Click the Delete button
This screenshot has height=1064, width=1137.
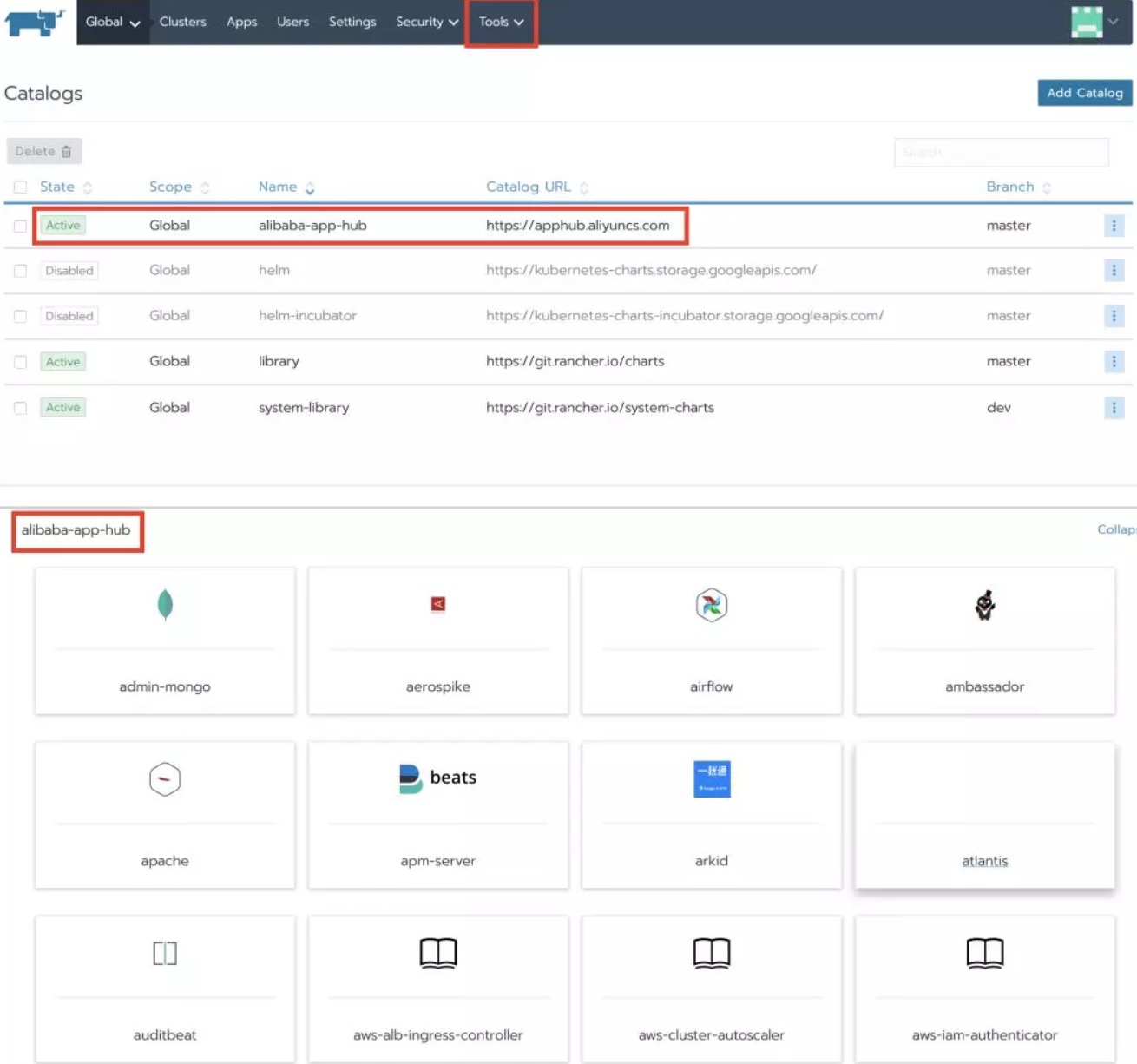pyautogui.click(x=44, y=151)
